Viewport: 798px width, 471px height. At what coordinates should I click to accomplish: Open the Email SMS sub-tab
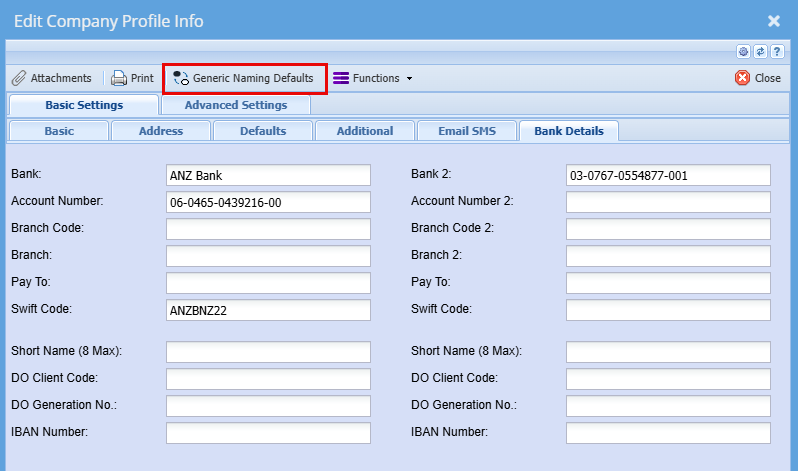click(x=465, y=131)
